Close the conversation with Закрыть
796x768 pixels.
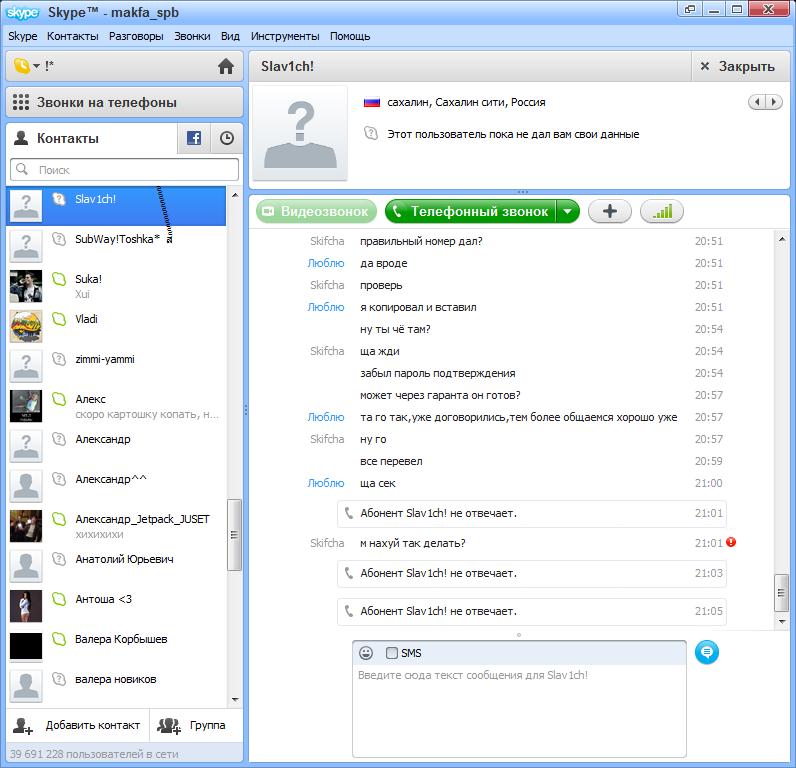point(737,66)
